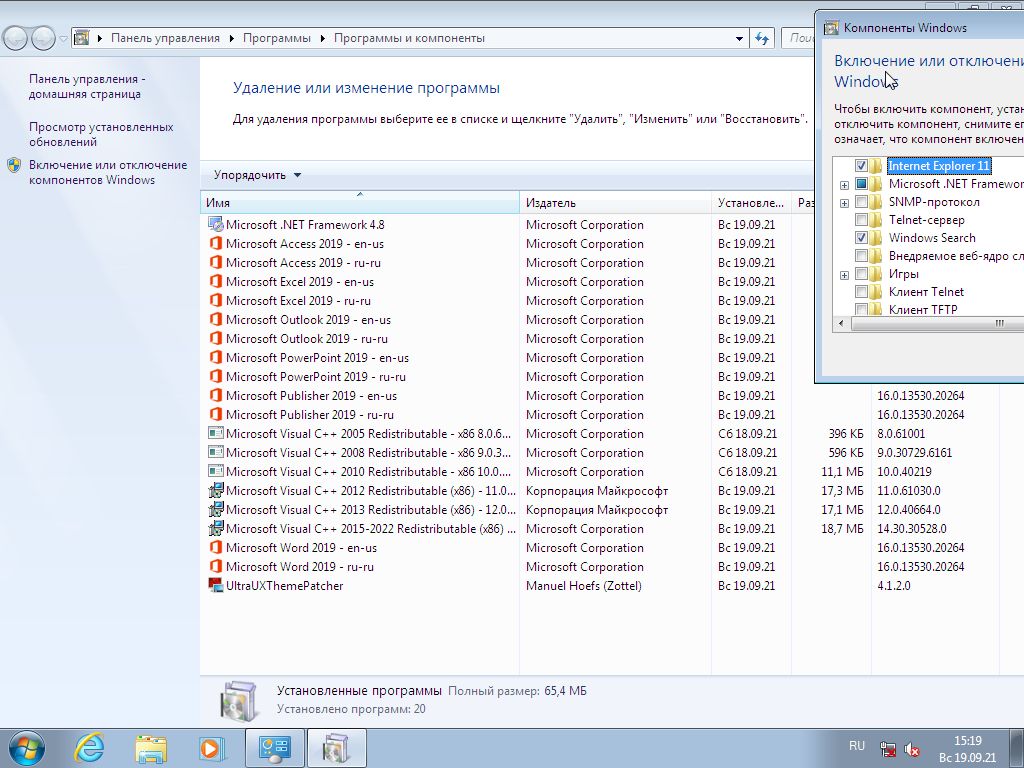Enable the Клиент TFTP component checkbox

coord(861,309)
